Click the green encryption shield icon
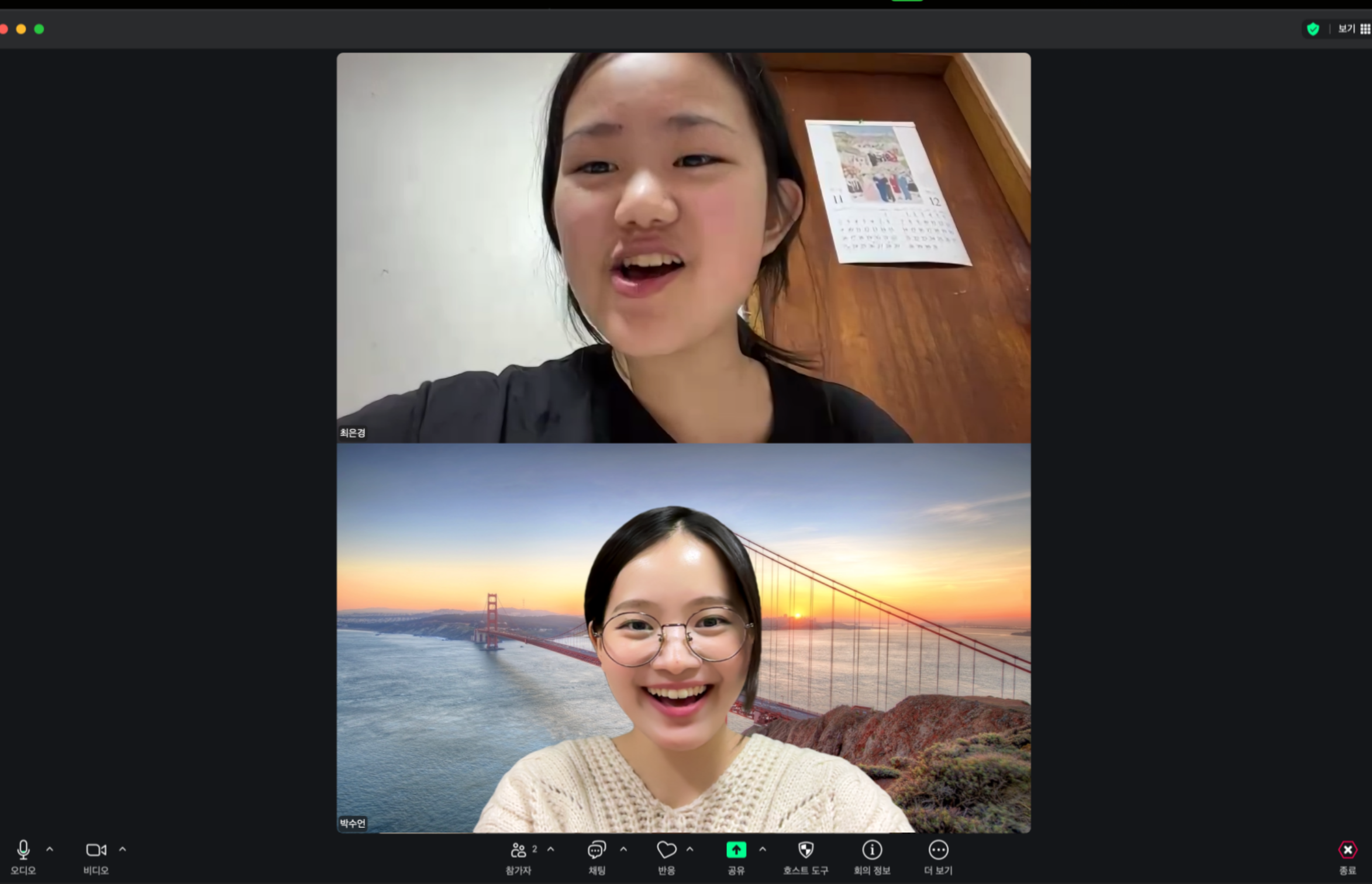Image resolution: width=1372 pixels, height=884 pixels. 1313,29
